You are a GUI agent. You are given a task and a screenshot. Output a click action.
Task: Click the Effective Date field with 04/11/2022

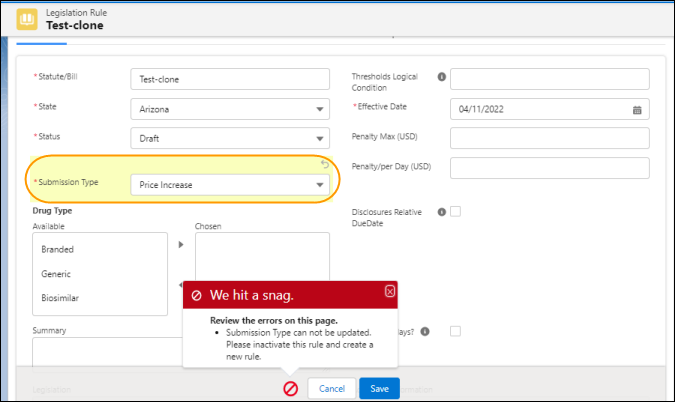550,109
